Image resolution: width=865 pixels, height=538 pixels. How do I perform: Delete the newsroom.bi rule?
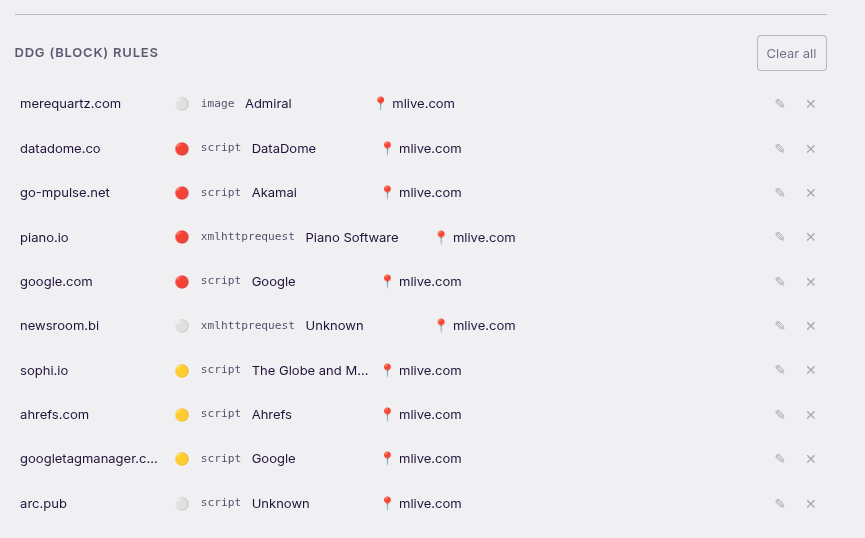point(810,326)
